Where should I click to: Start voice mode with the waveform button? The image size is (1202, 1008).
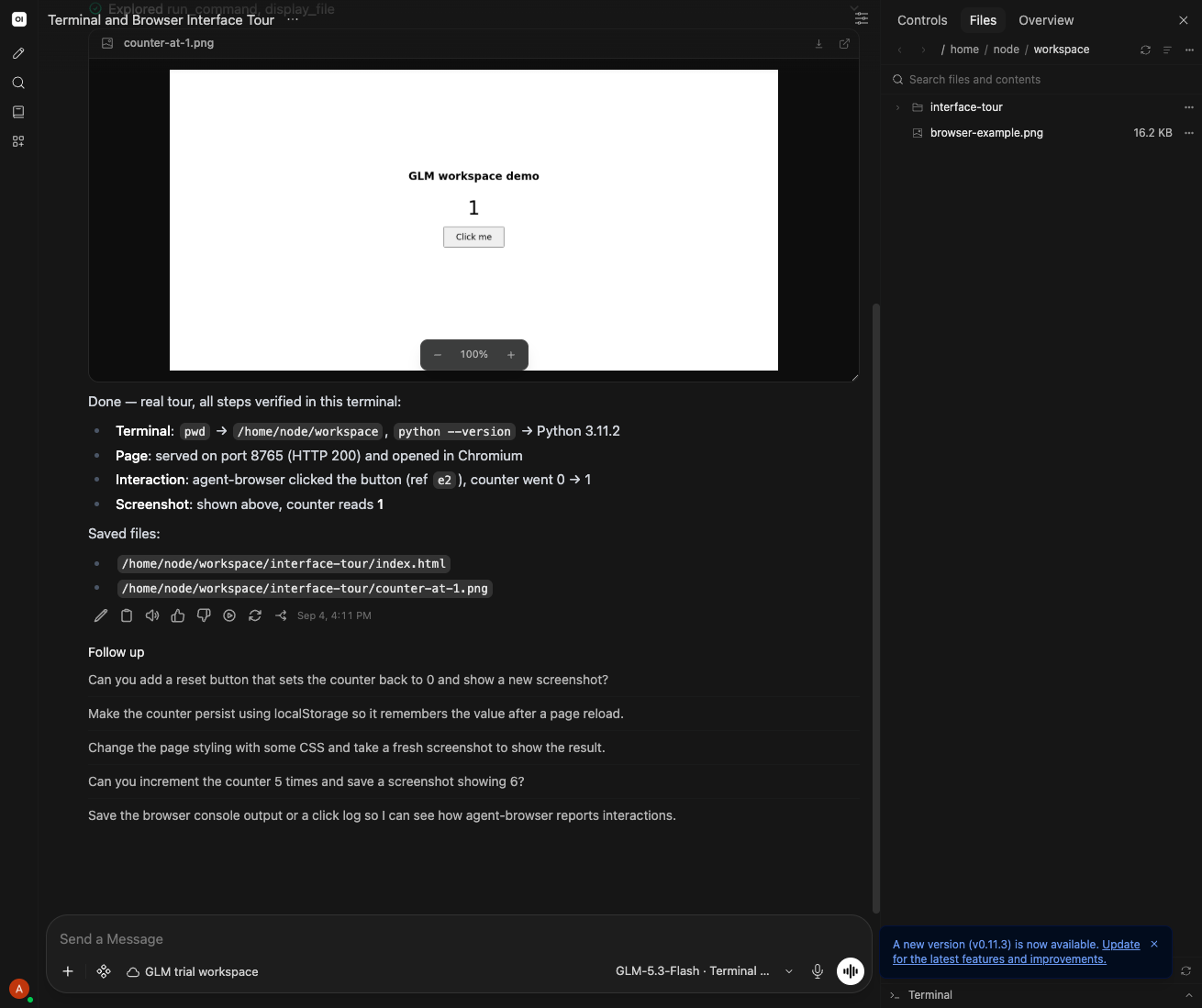pyautogui.click(x=851, y=971)
